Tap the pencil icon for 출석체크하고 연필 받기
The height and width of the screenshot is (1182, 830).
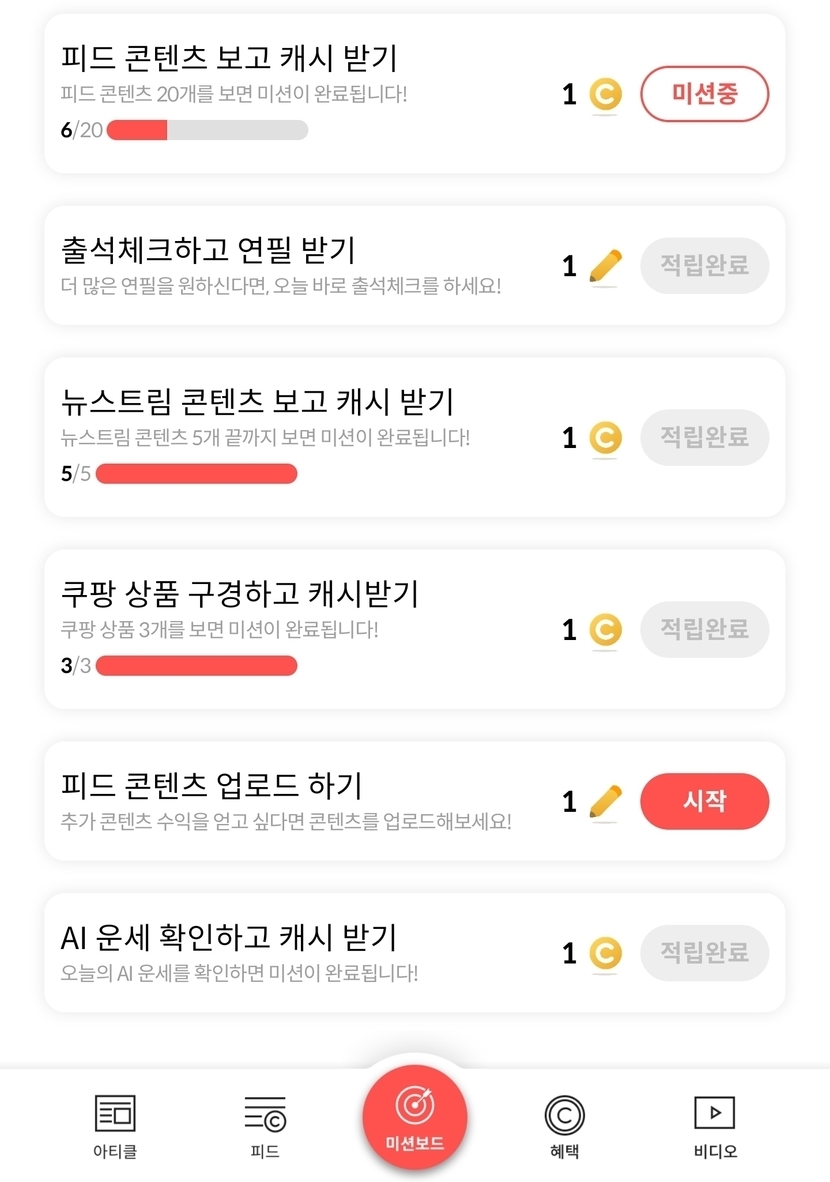(604, 266)
